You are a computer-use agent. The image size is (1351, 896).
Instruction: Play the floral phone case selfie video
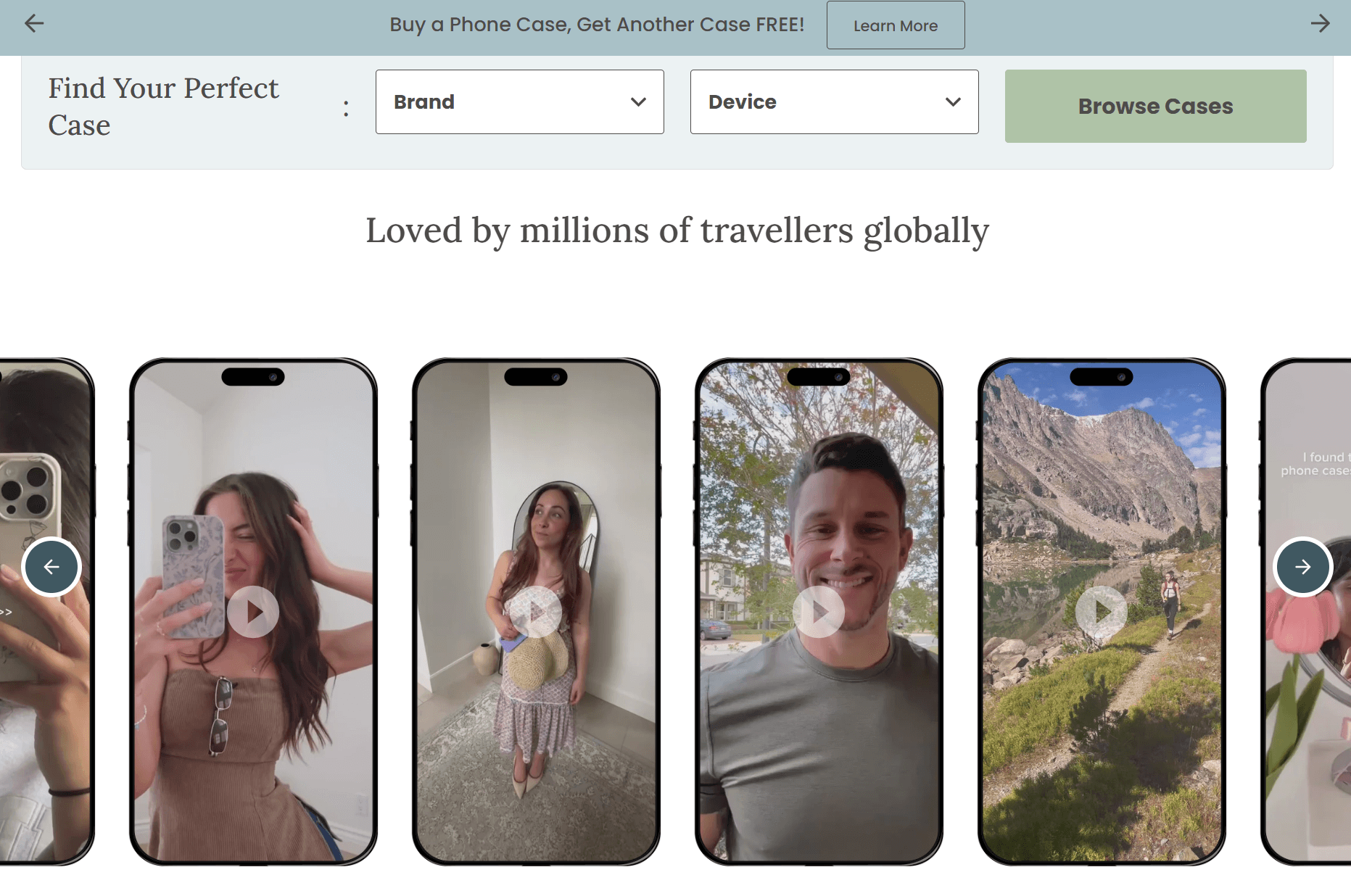[253, 612]
